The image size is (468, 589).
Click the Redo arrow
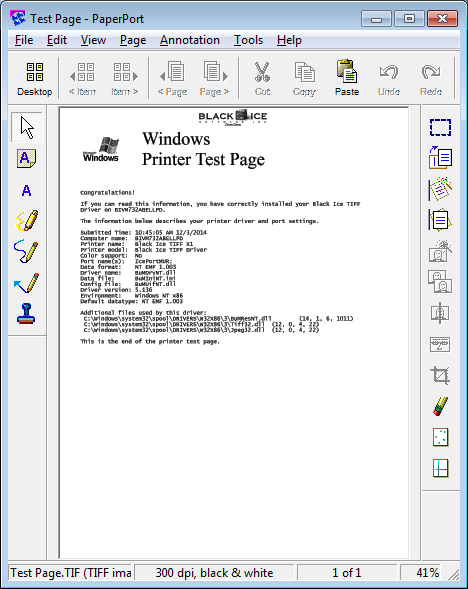point(431,79)
